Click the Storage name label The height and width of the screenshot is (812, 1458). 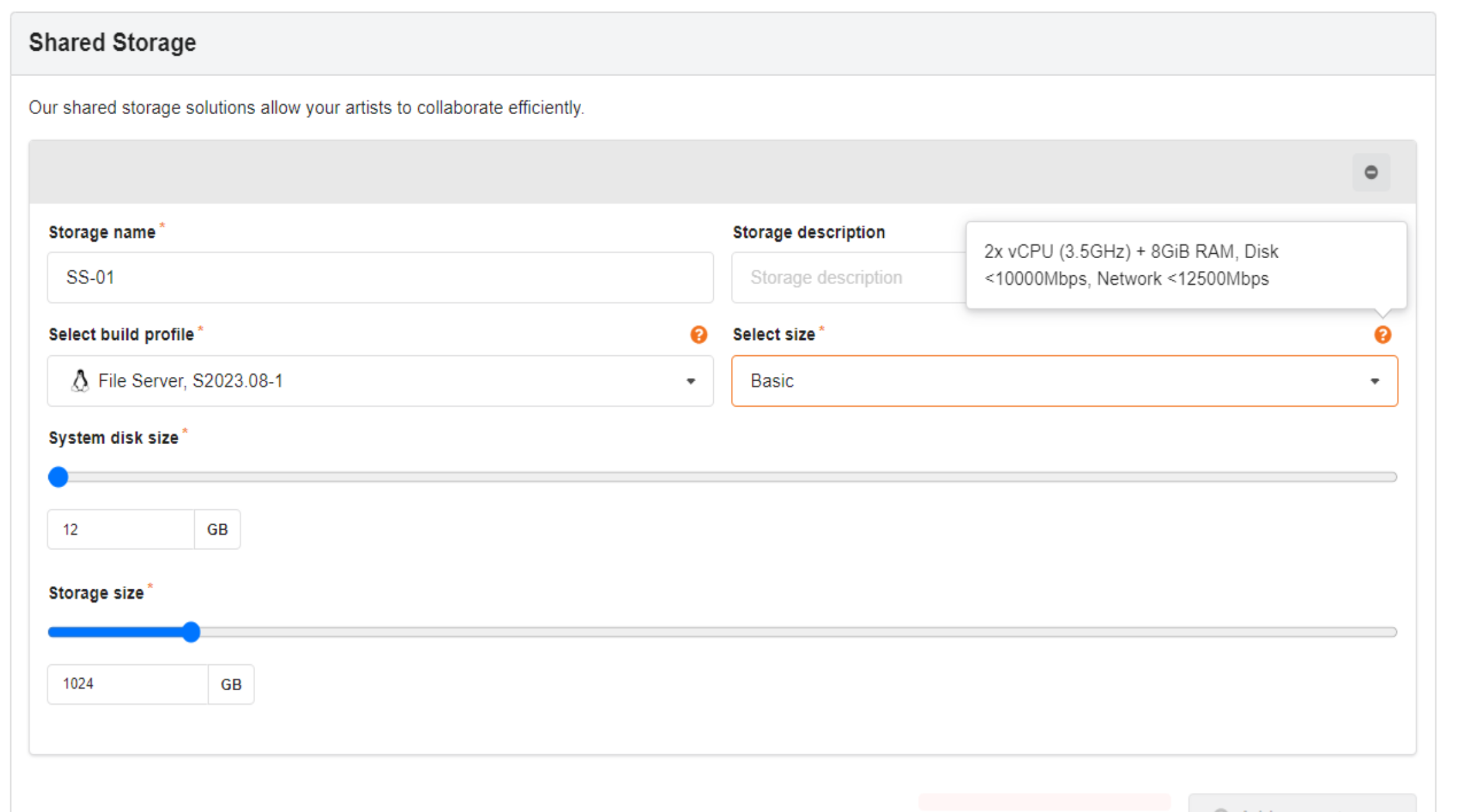click(102, 232)
